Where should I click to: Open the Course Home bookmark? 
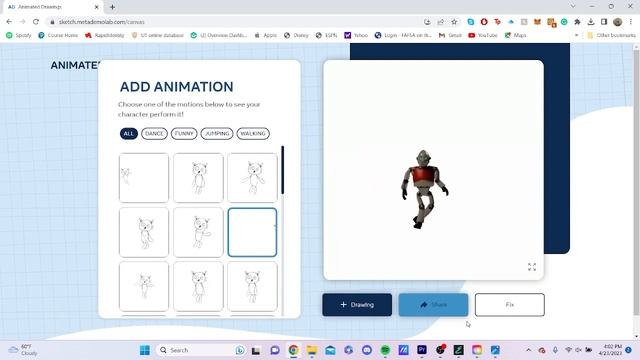pos(58,36)
